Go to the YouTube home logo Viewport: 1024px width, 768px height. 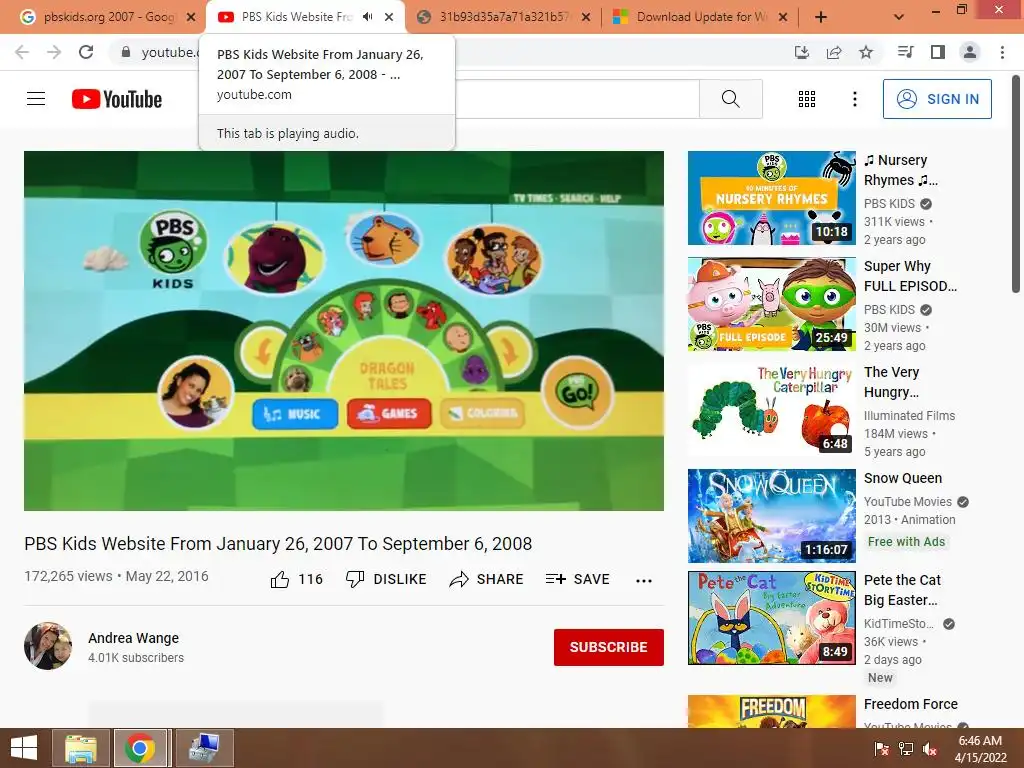[117, 99]
